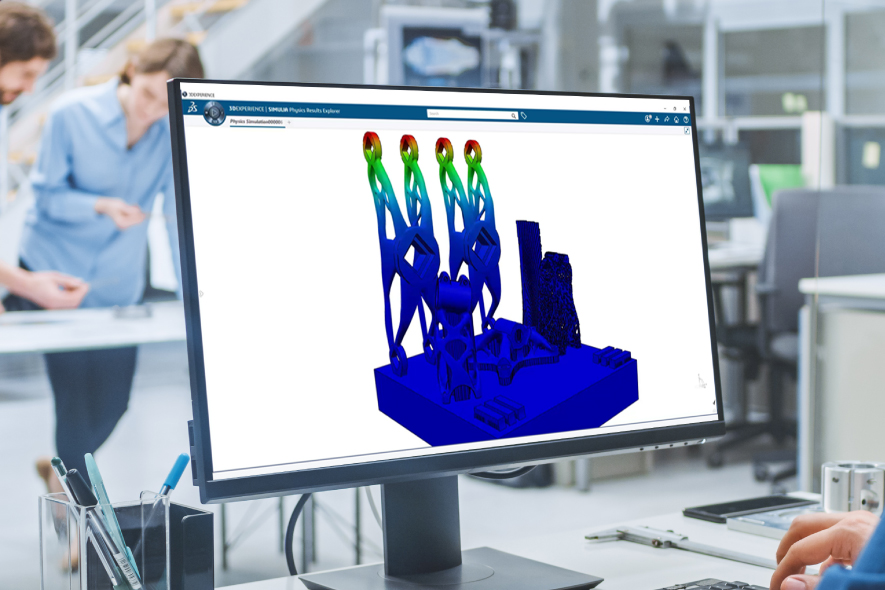Expand the left side panel handle
Screen dimensions: 885x590
(x=201, y=294)
